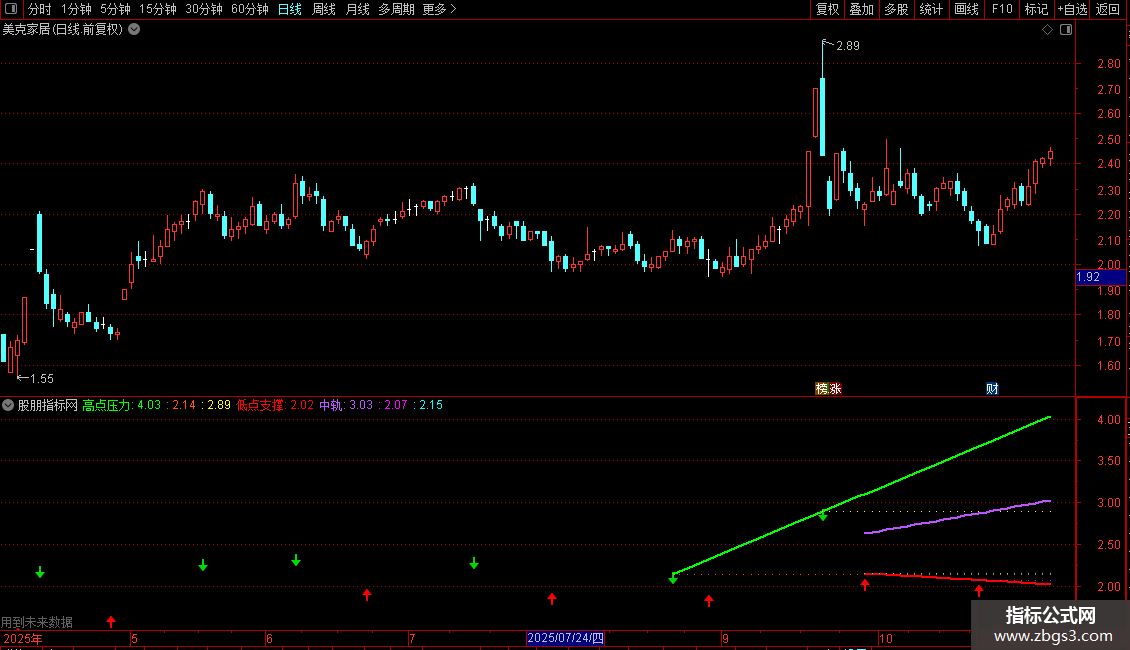Select the 1分钟 period tab
The width and height of the screenshot is (1130, 650).
(76, 9)
